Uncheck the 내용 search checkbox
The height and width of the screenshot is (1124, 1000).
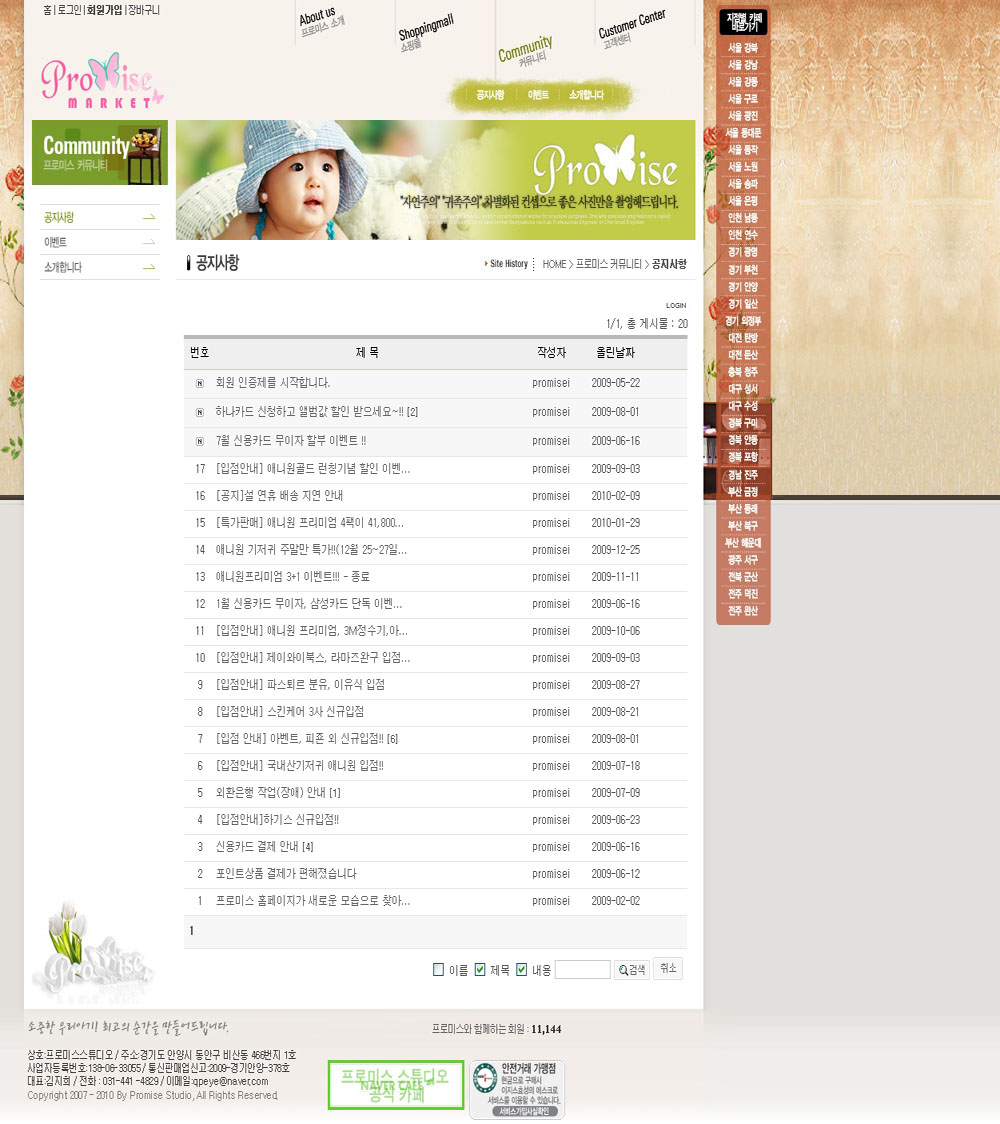point(521,969)
